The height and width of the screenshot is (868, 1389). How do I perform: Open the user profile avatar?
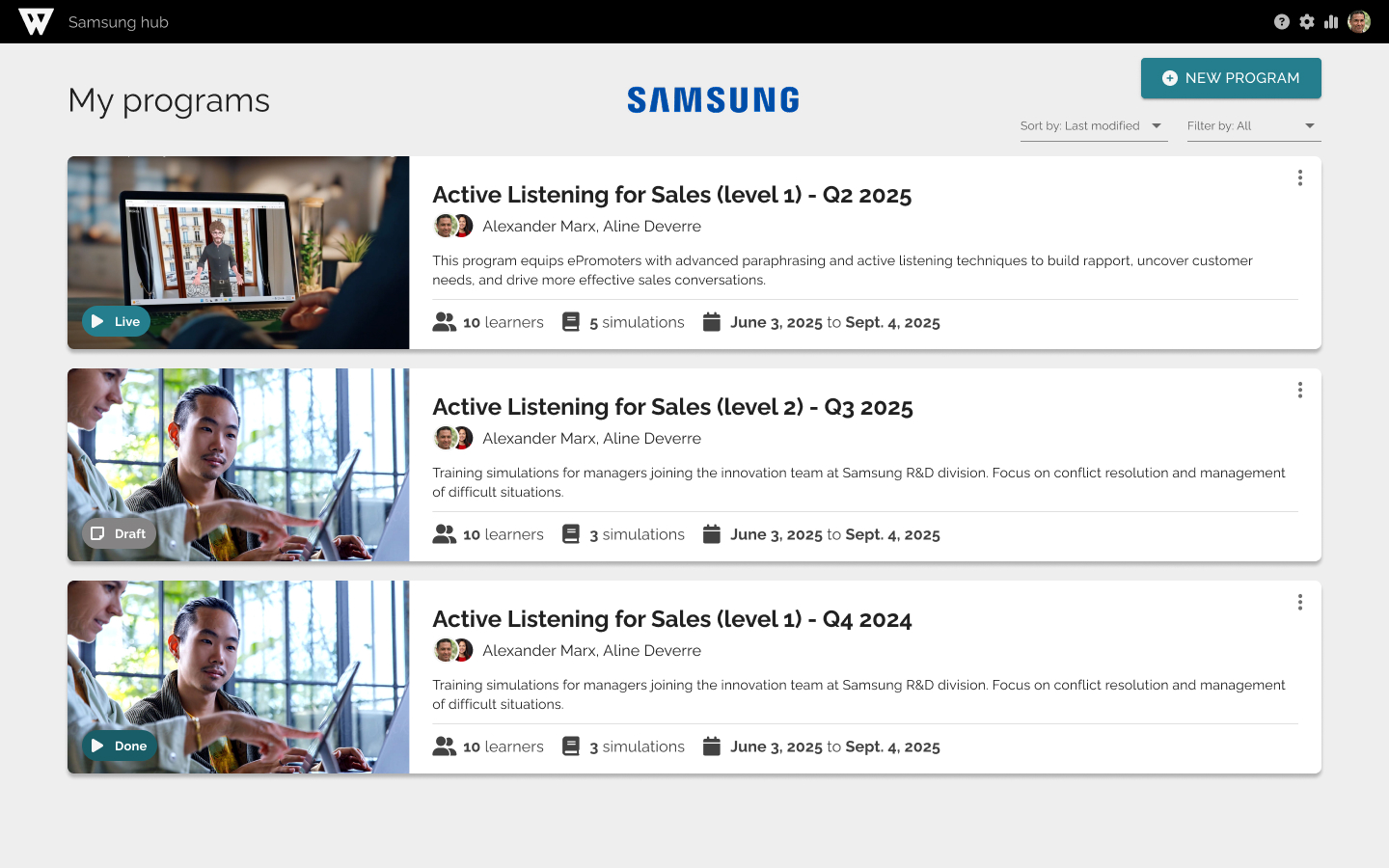[x=1359, y=22]
